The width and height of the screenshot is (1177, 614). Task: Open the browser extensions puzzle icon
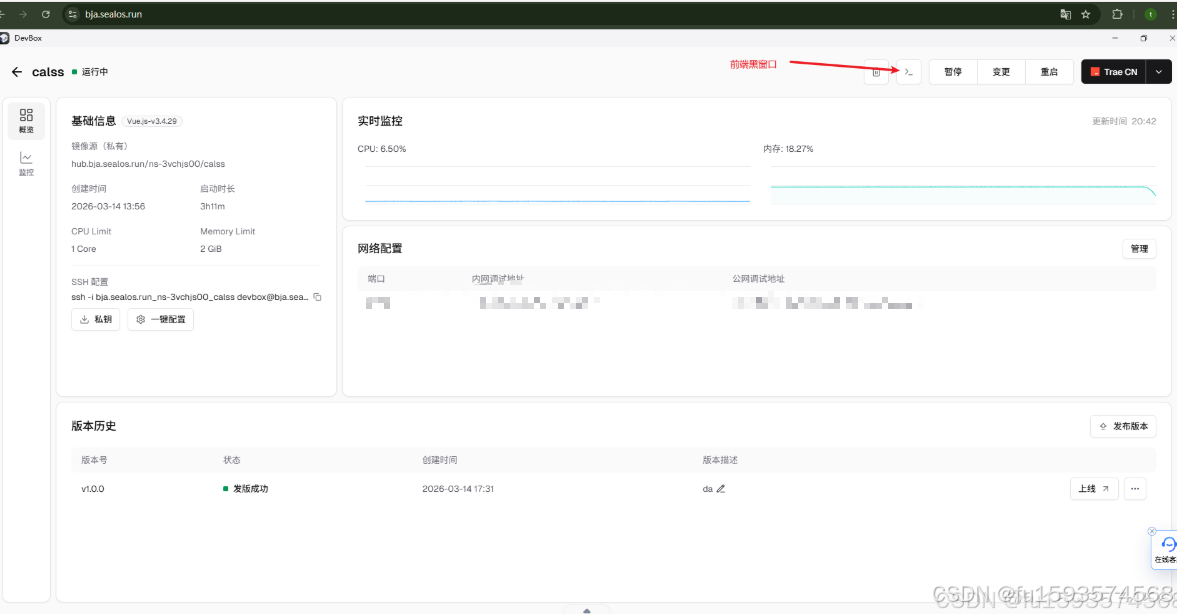tap(1117, 14)
